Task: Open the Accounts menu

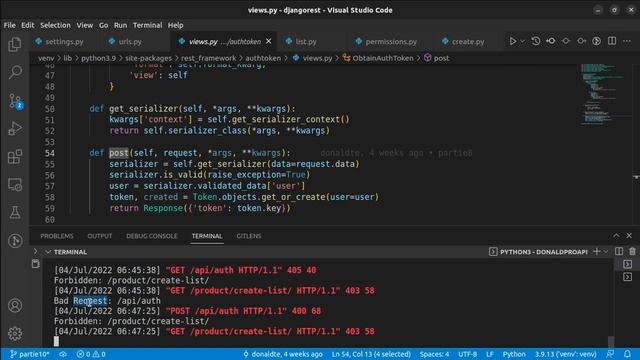Action: (15, 305)
